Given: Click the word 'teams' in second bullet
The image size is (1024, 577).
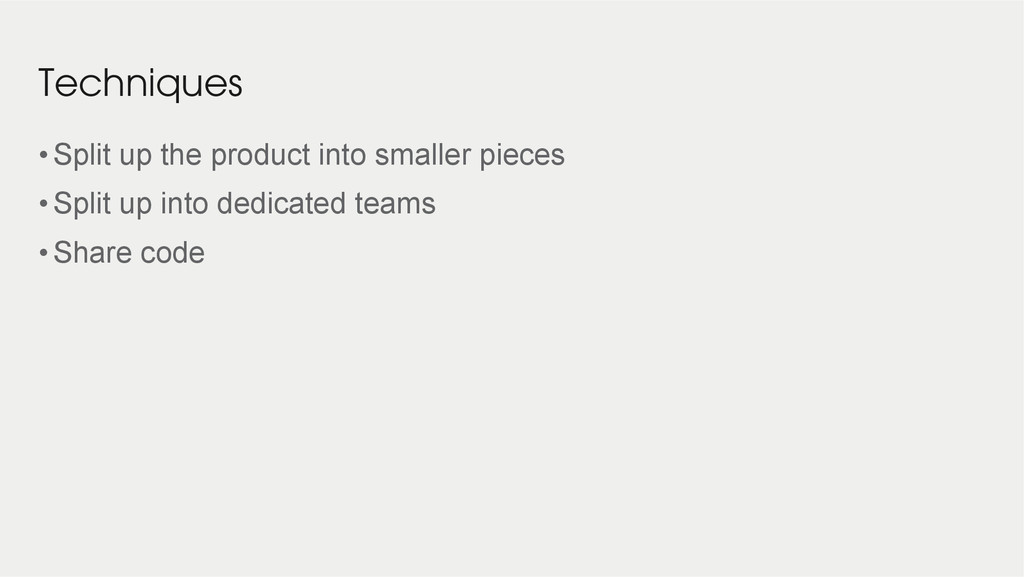Looking at the screenshot, I should pyautogui.click(x=395, y=204).
